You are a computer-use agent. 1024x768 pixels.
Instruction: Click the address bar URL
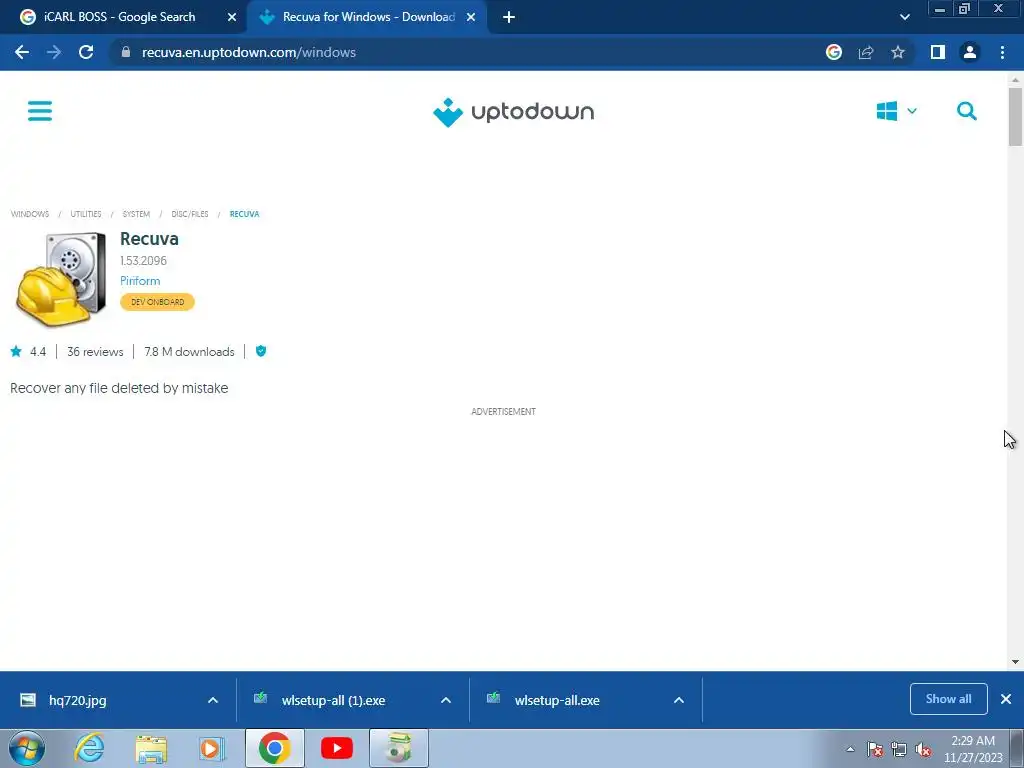(249, 52)
